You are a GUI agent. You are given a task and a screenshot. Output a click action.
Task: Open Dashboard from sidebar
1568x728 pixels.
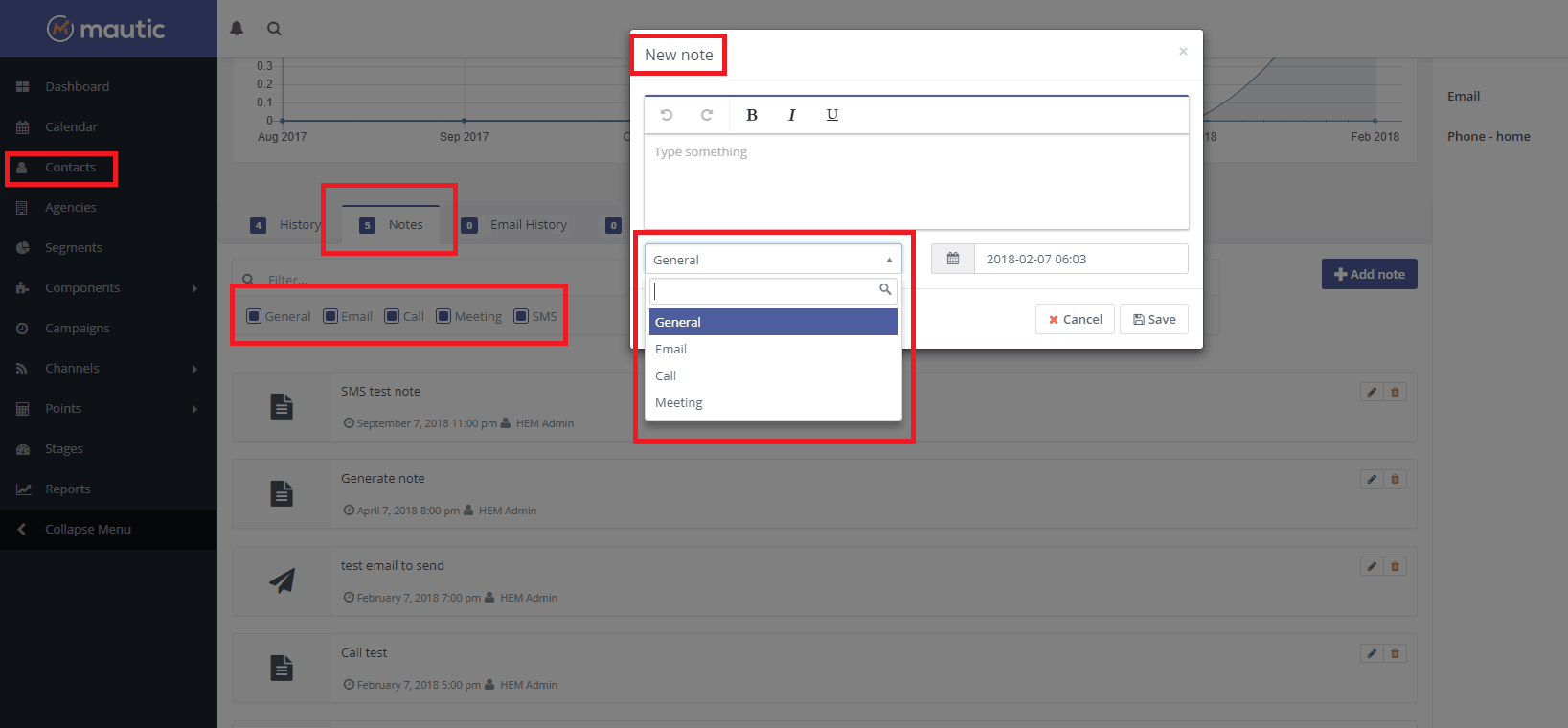tap(108, 86)
